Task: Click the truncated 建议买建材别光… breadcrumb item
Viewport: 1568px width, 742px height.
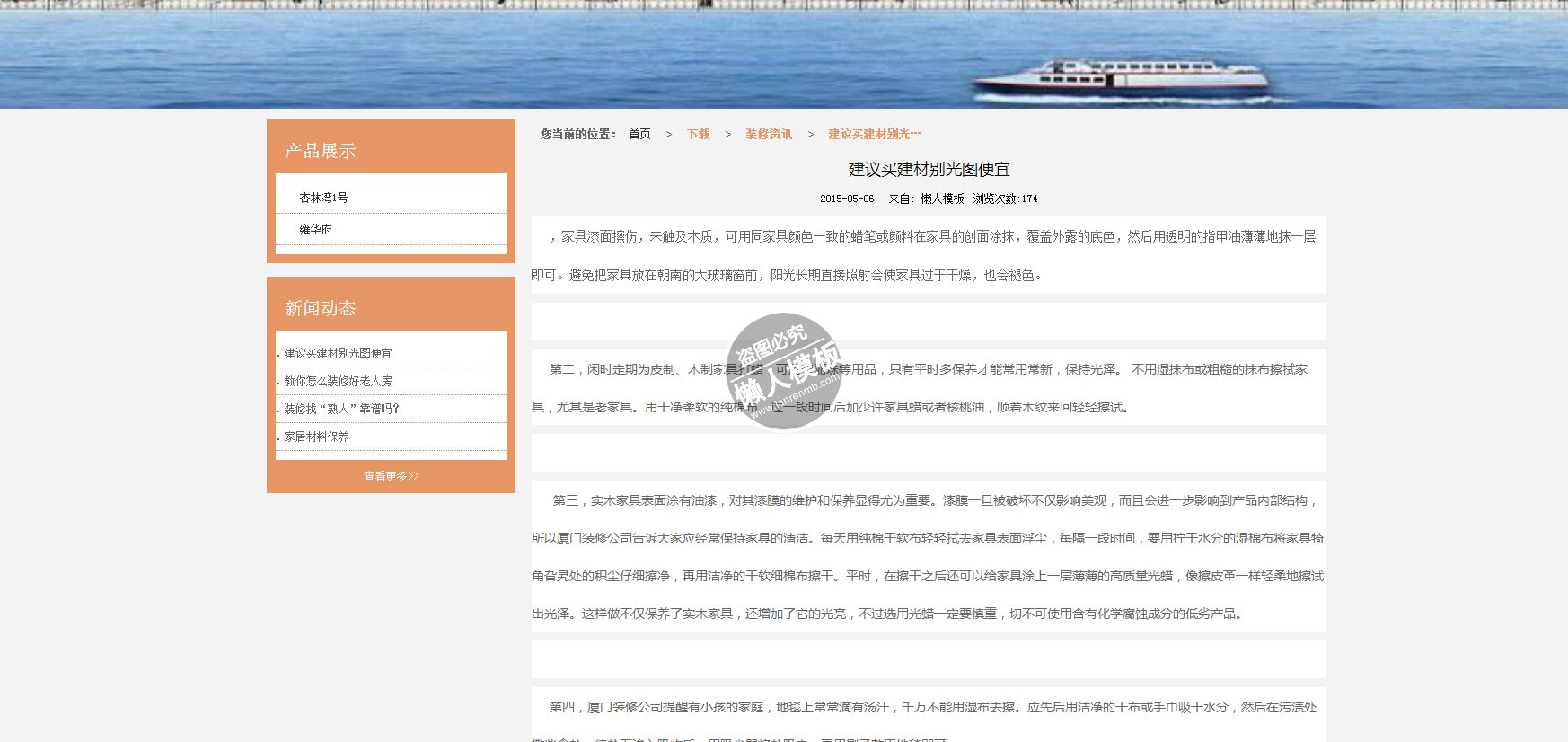Action: [873, 134]
